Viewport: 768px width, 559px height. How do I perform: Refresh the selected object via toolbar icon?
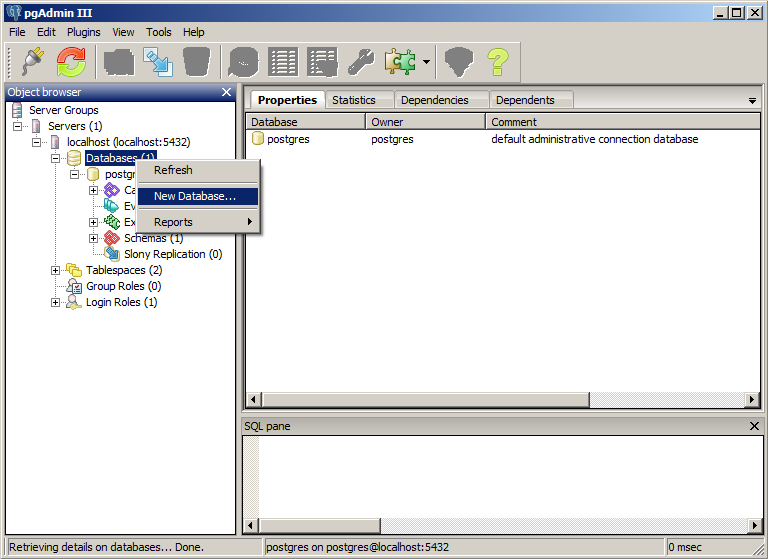coord(71,62)
